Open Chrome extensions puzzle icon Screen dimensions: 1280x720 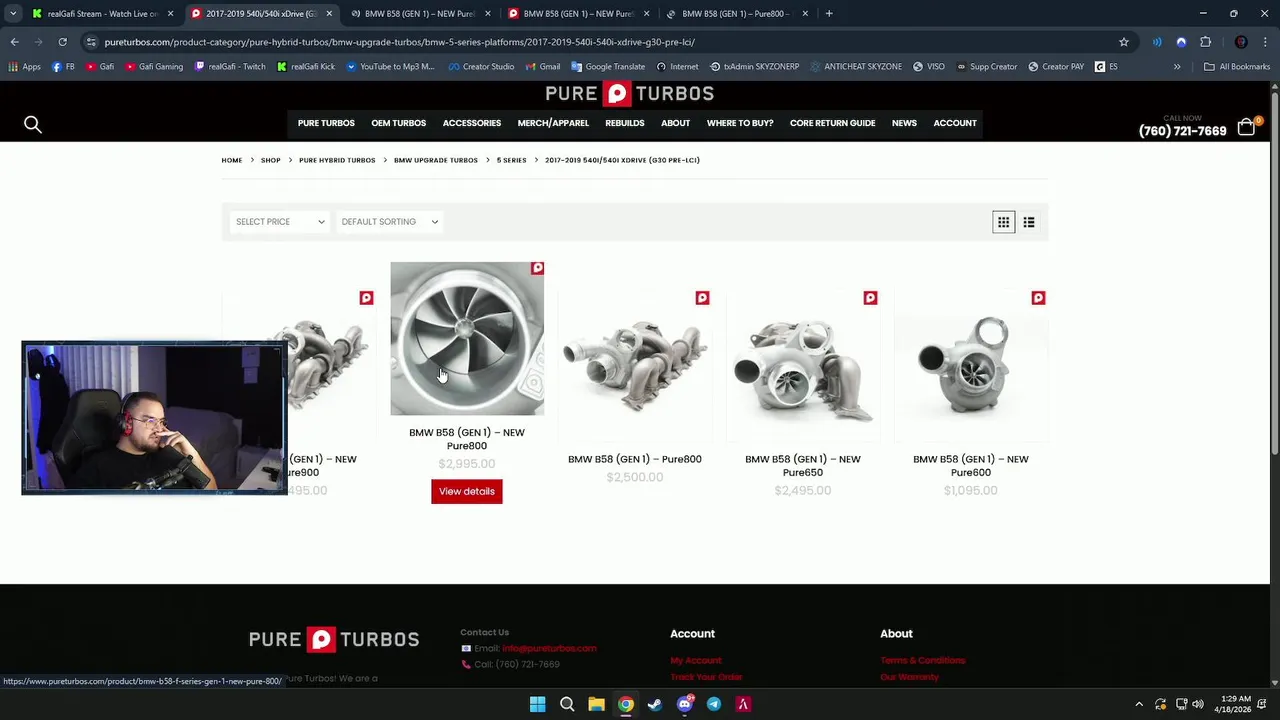[1205, 42]
